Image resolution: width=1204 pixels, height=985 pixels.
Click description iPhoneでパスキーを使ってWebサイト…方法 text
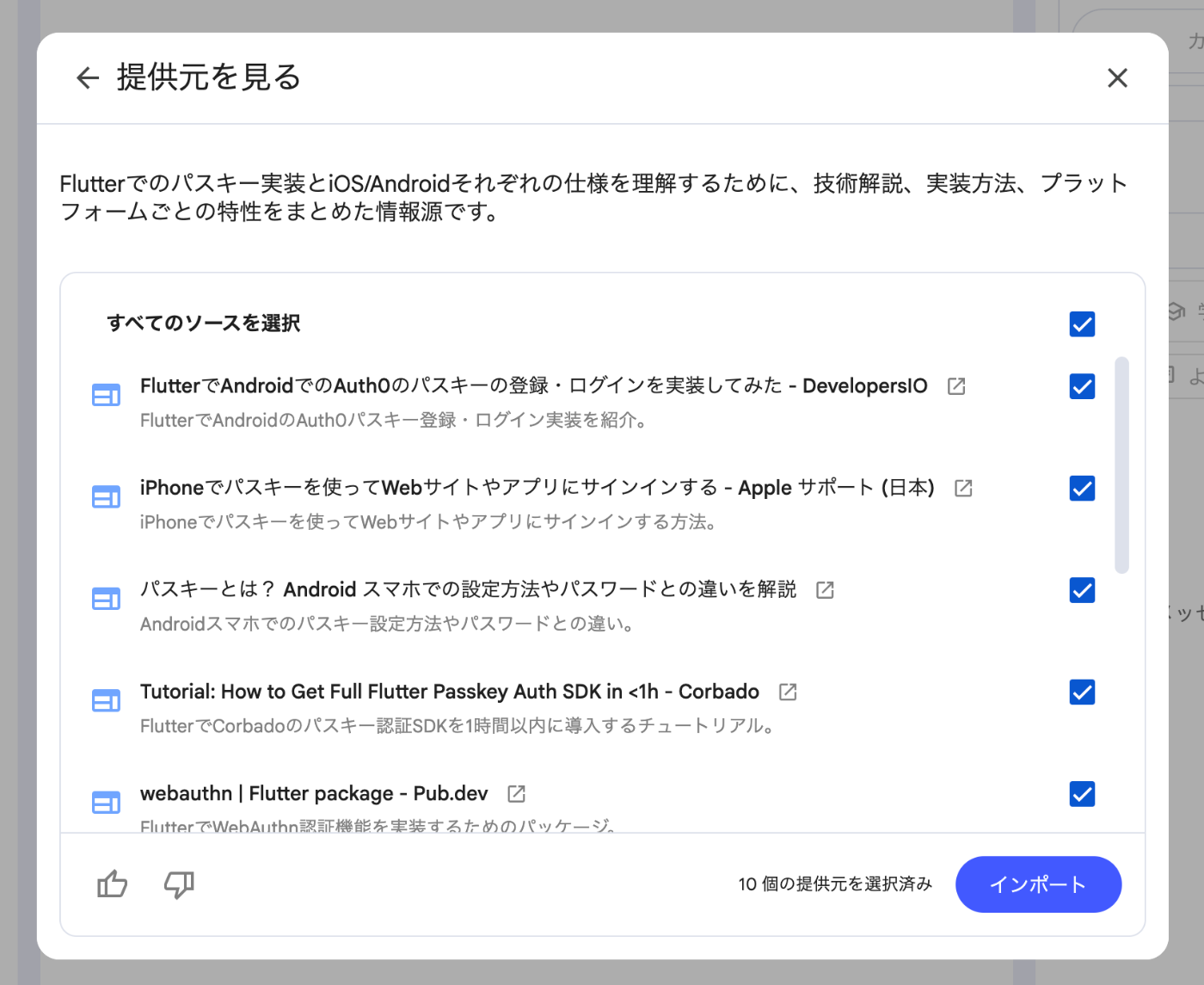coord(428,522)
